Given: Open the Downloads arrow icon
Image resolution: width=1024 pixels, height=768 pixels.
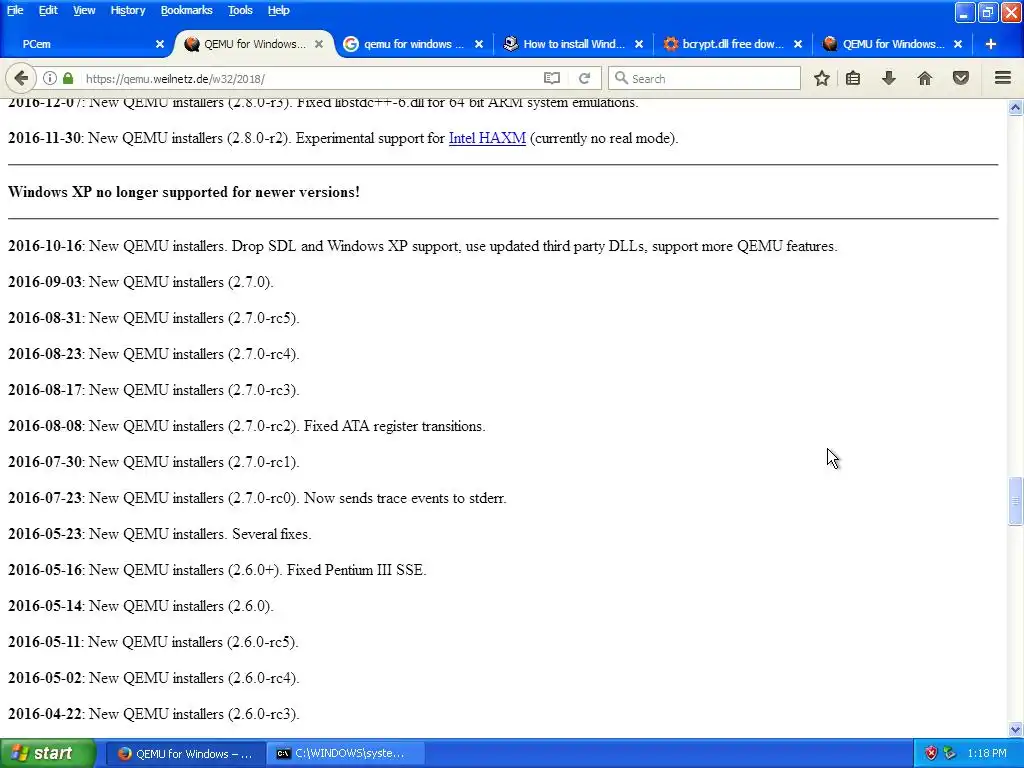Looking at the screenshot, I should tap(889, 78).
